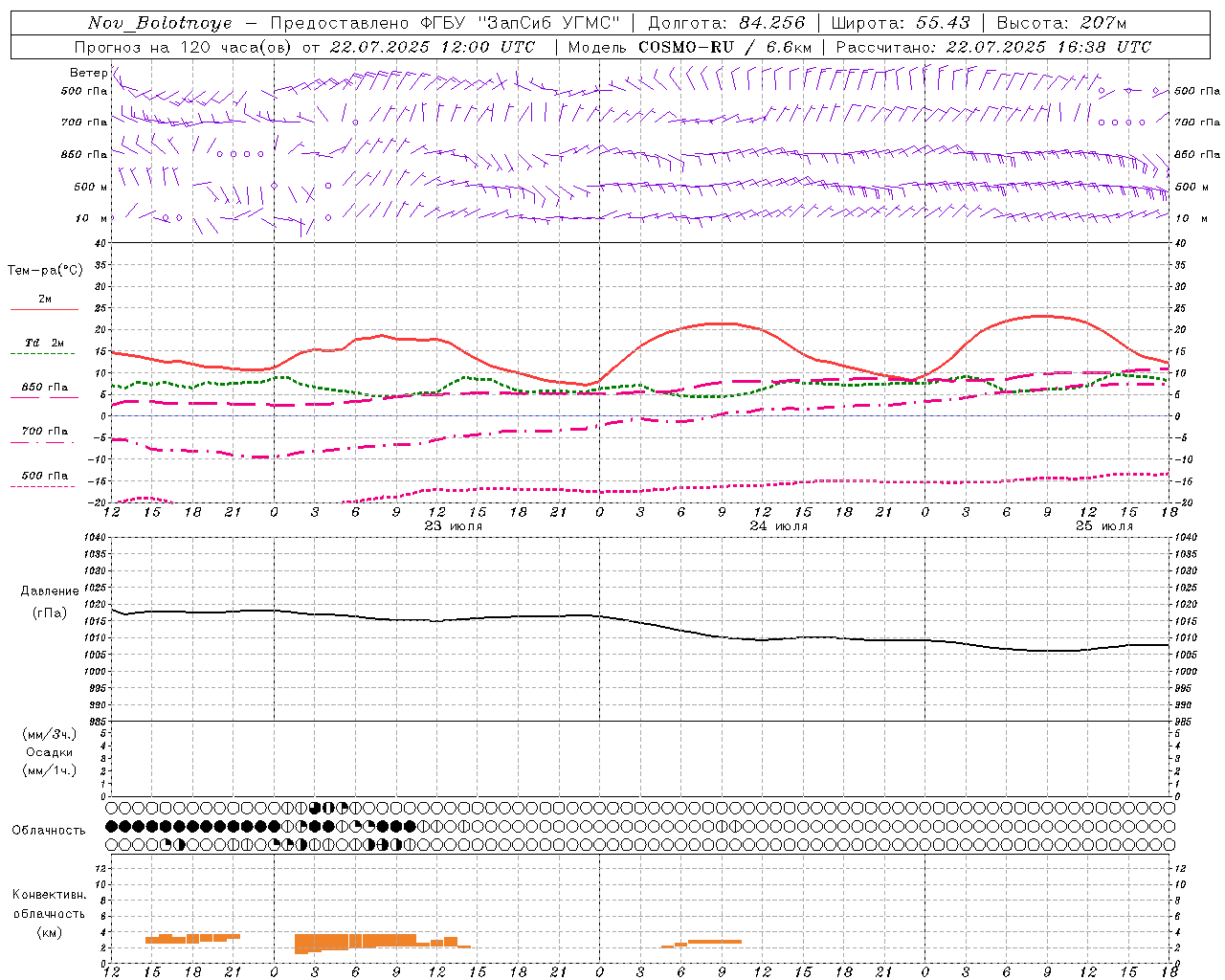This screenshot has height=980, width=1225.
Task: Click the dash-dot line sample under 700 гПа legend
Action: [43, 442]
